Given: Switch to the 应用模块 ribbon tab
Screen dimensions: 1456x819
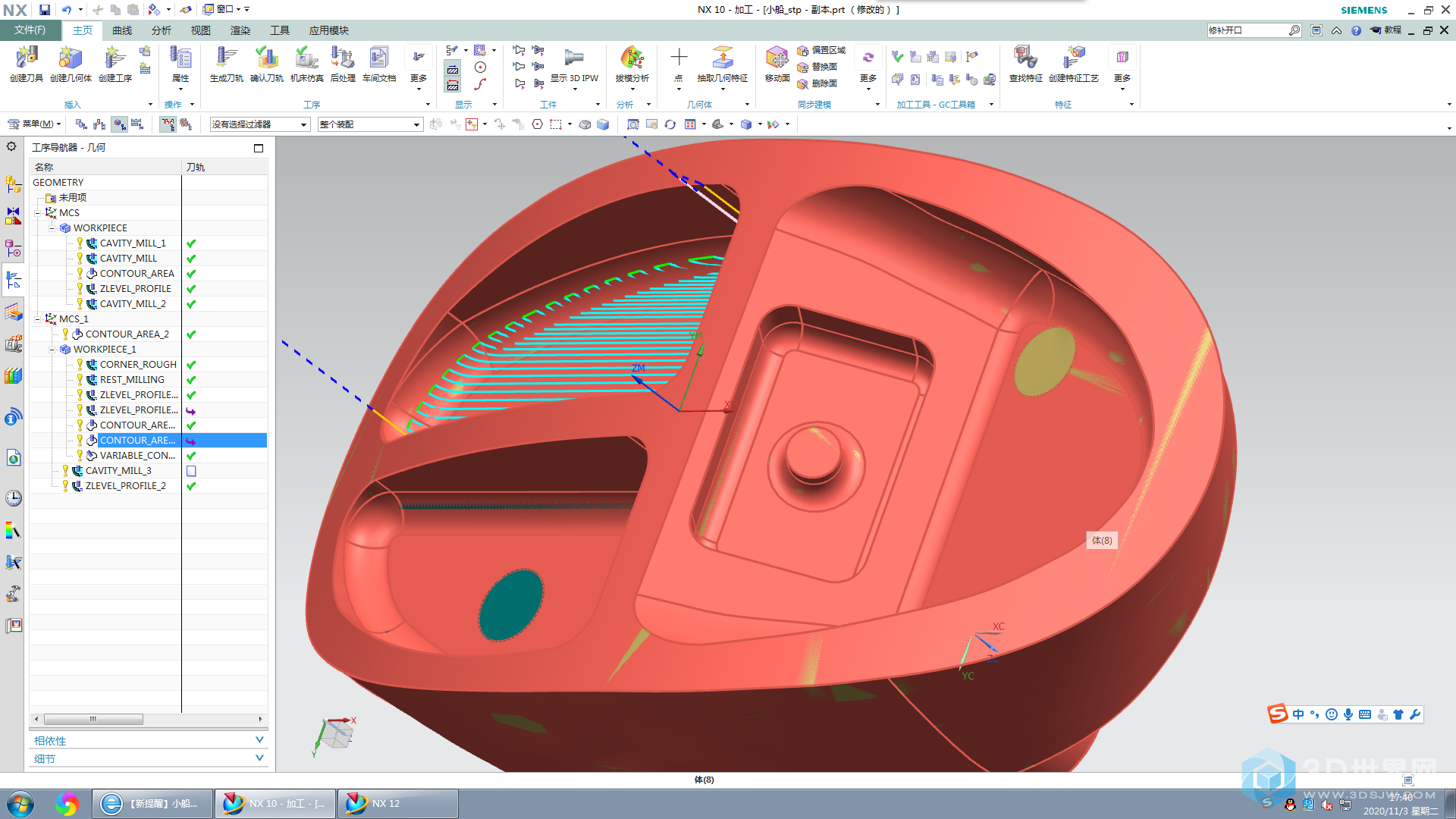Looking at the screenshot, I should (329, 30).
